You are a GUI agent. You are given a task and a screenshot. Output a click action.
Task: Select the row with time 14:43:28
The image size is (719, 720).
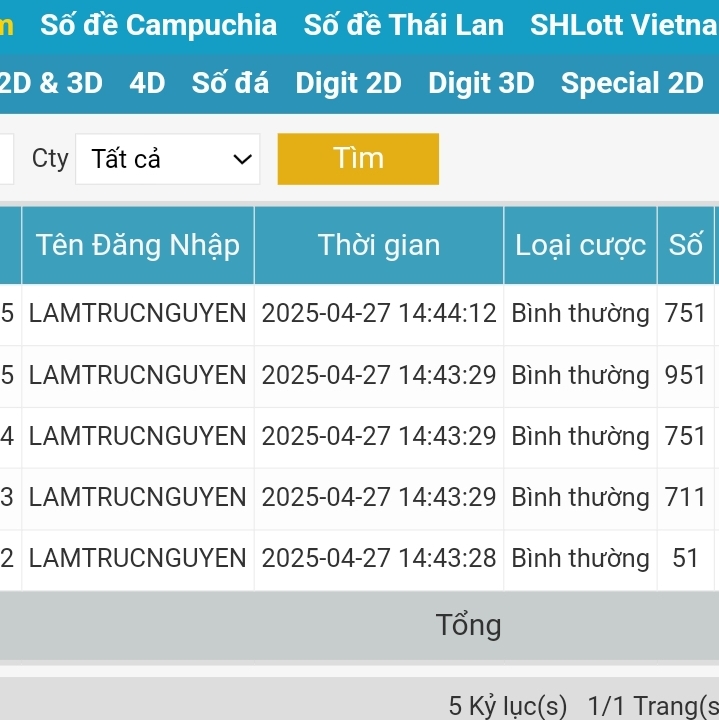tap(379, 558)
